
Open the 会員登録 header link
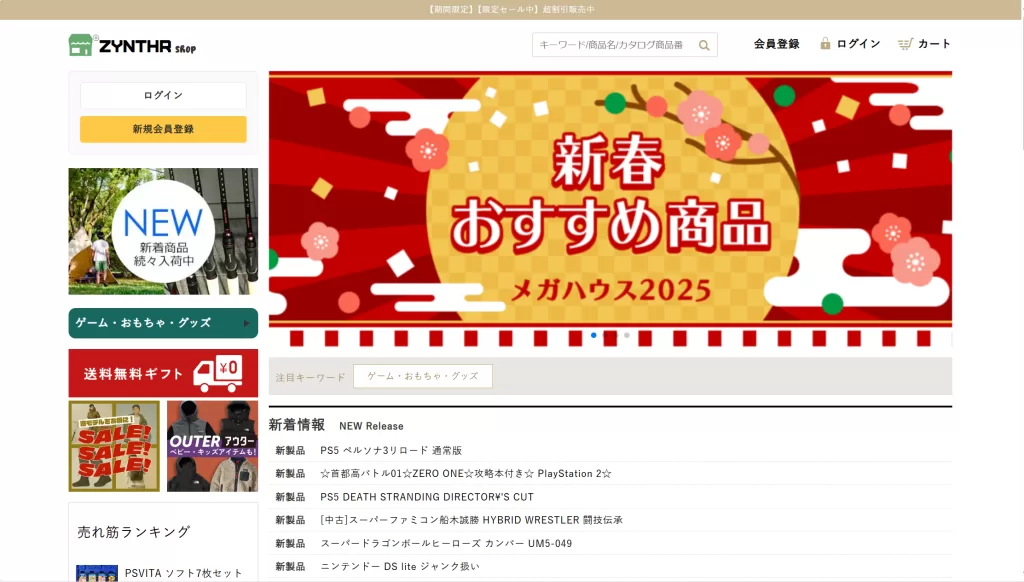tap(776, 44)
